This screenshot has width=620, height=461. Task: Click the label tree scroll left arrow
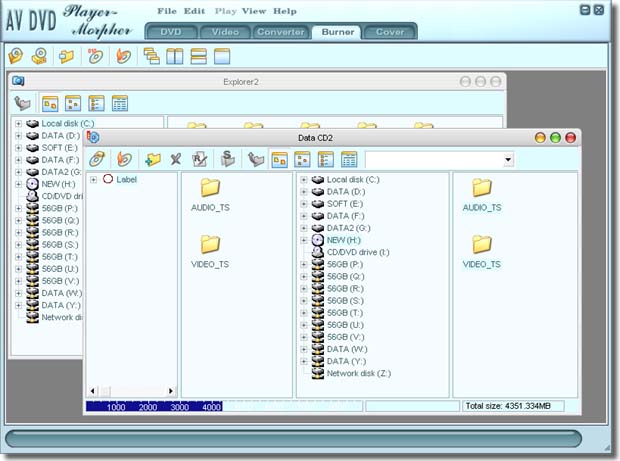click(x=92, y=391)
